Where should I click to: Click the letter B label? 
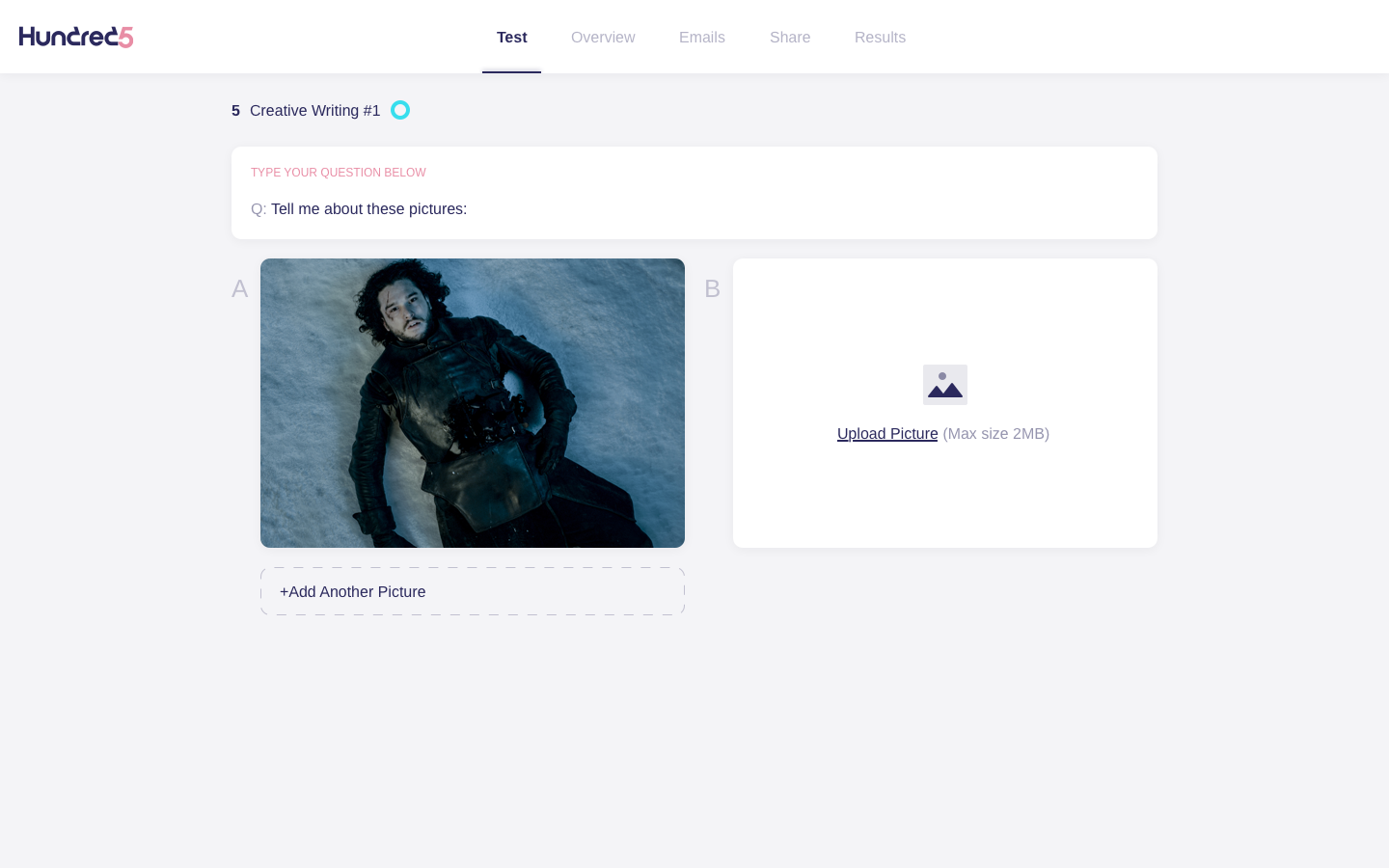(x=712, y=288)
